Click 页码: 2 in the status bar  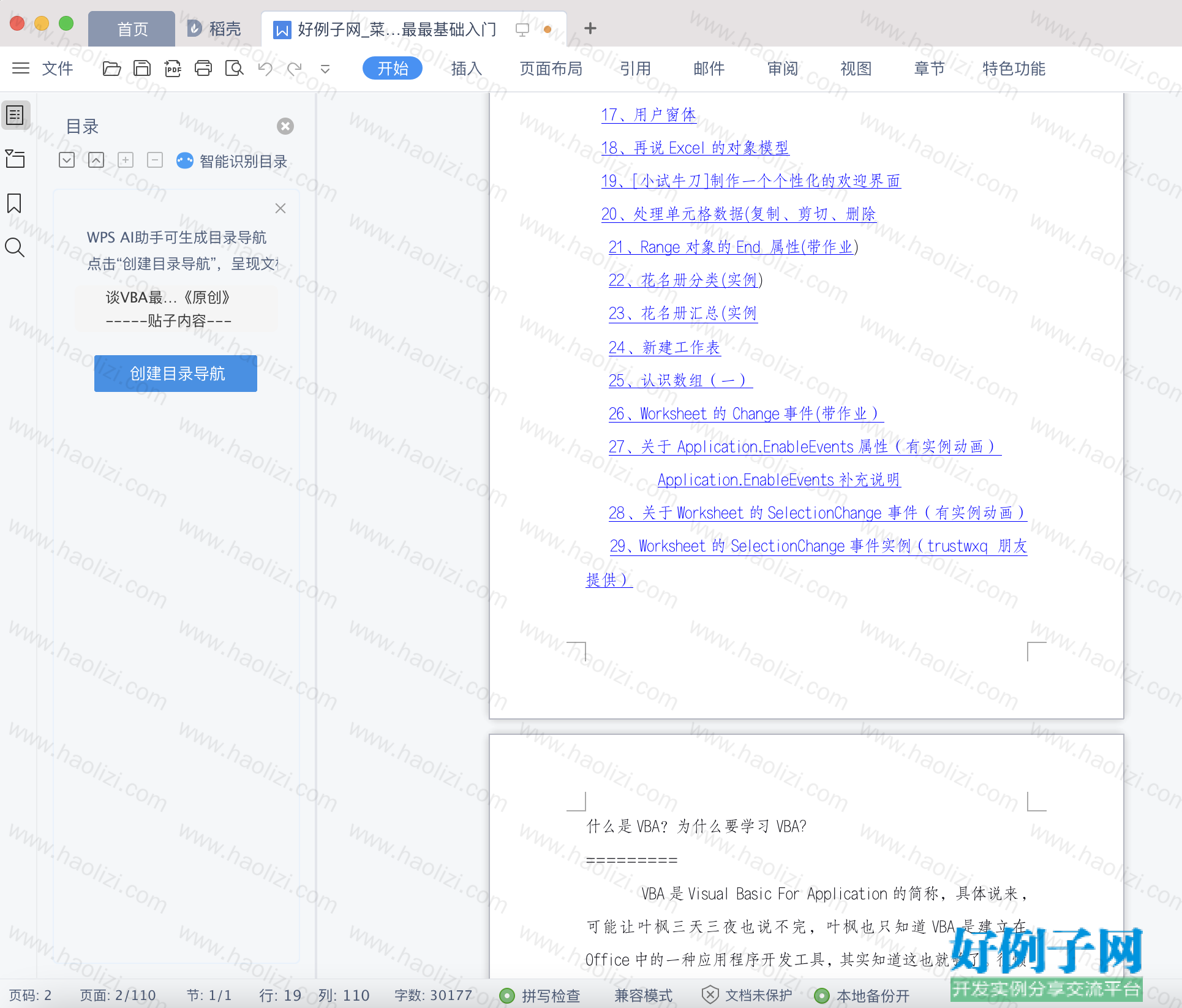pos(30,995)
